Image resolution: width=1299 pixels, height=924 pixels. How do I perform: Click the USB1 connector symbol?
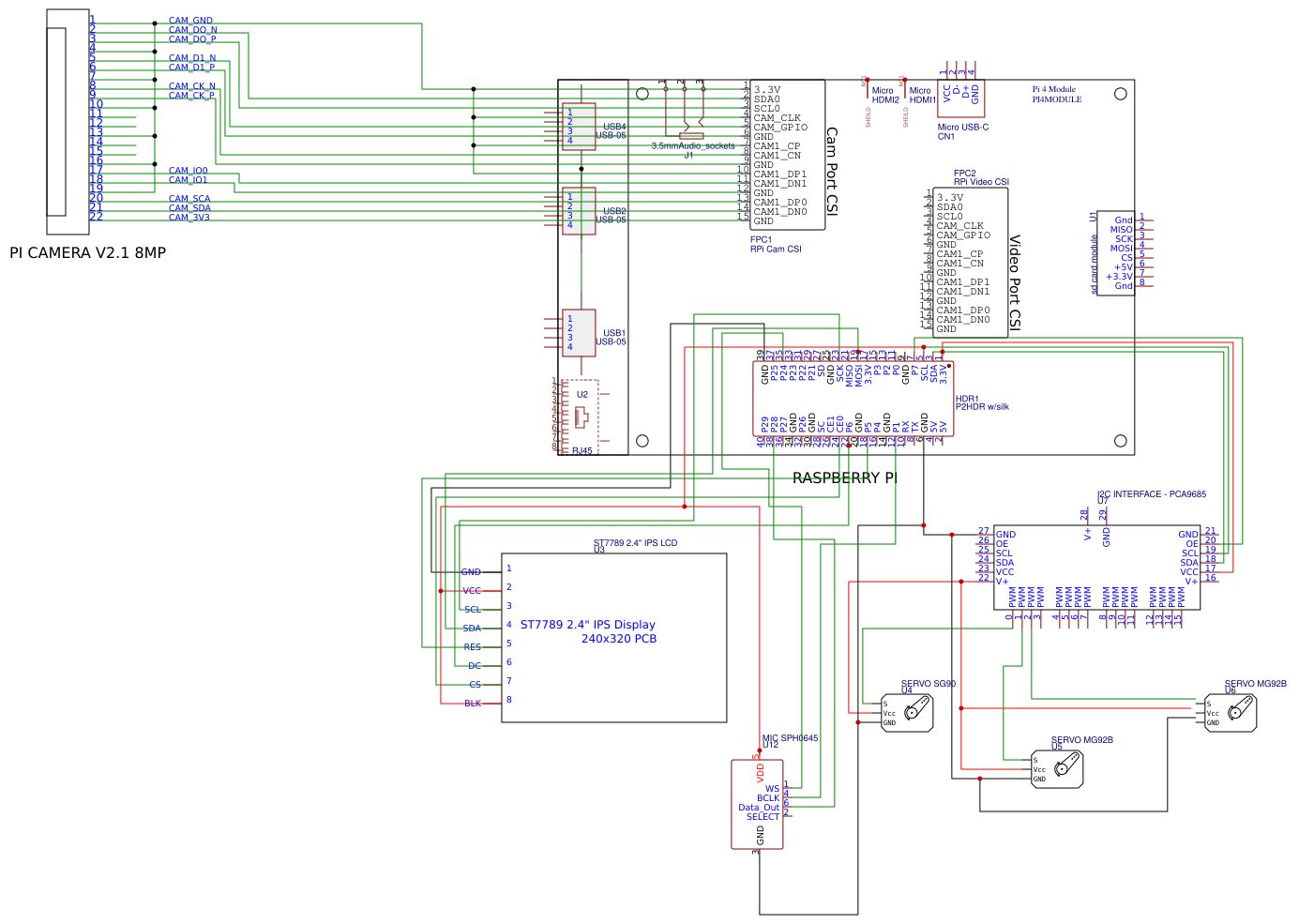coord(579,333)
